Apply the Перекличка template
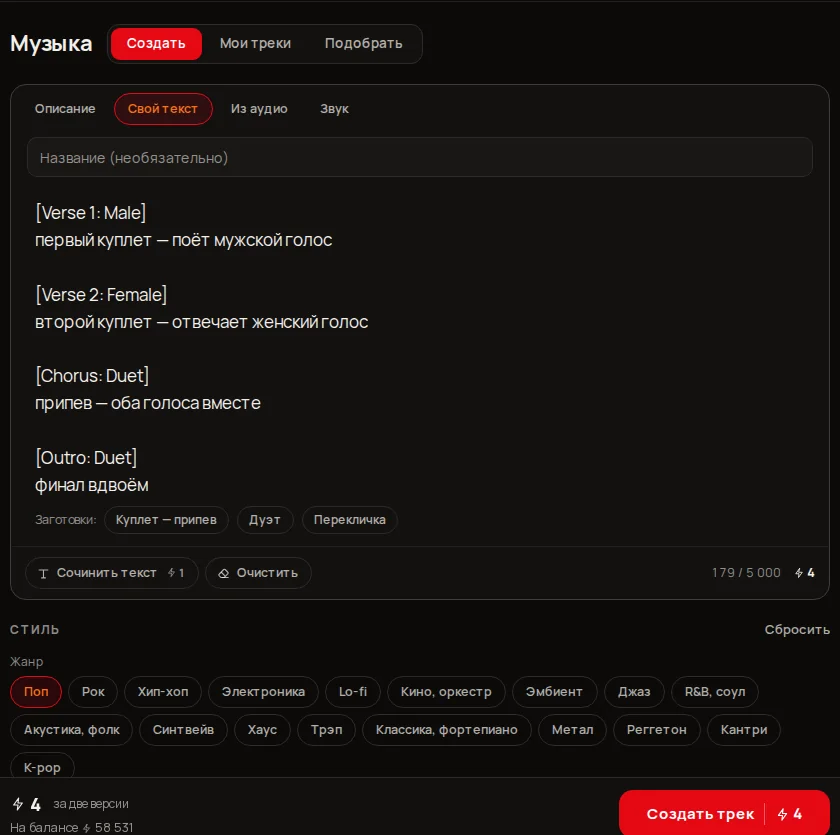This screenshot has width=840, height=835. 349,520
